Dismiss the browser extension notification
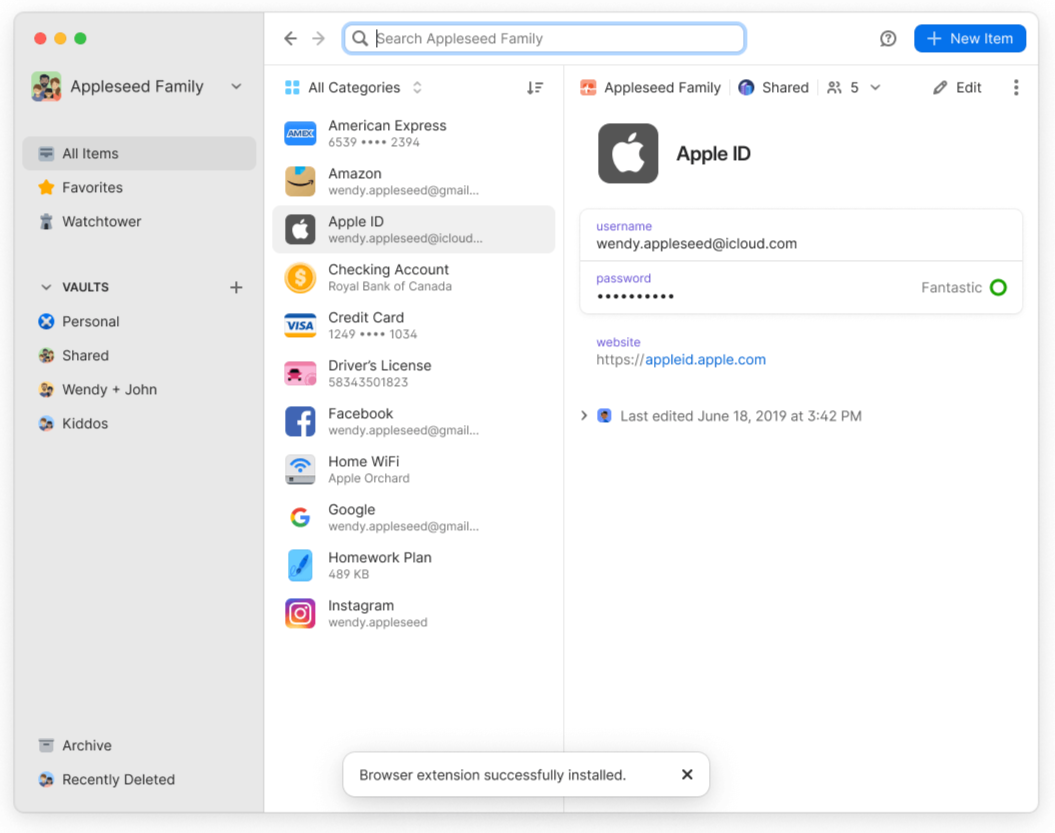1055x833 pixels. tap(687, 774)
